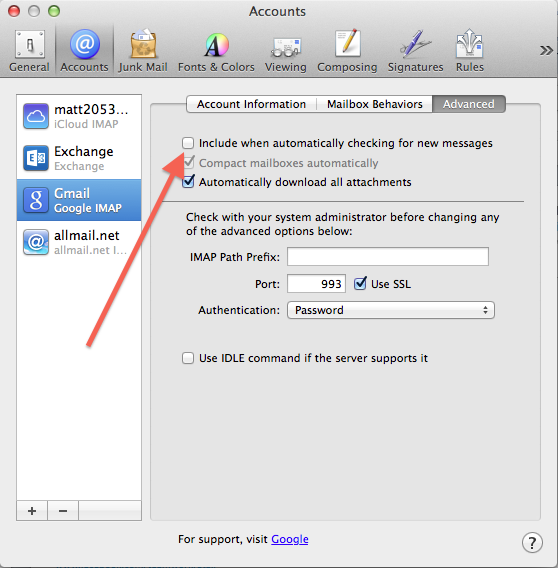Open help with the question mark button
The width and height of the screenshot is (558, 568).
[x=532, y=543]
